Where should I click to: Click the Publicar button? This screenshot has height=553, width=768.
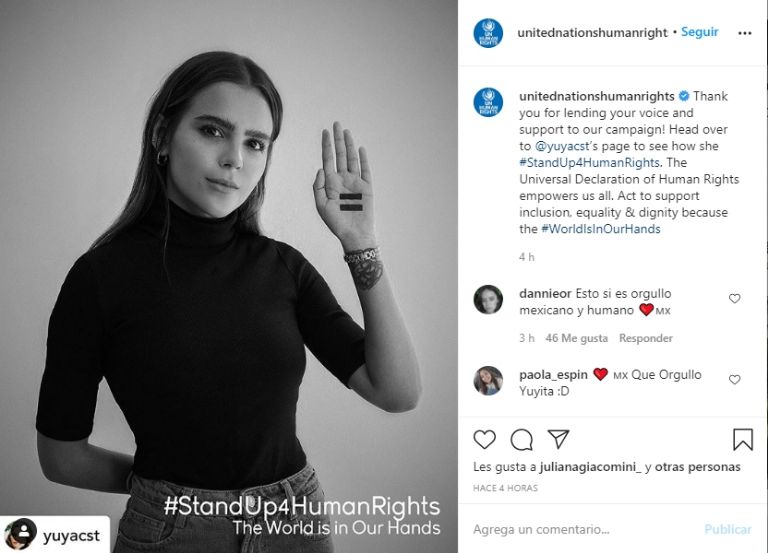tap(727, 529)
